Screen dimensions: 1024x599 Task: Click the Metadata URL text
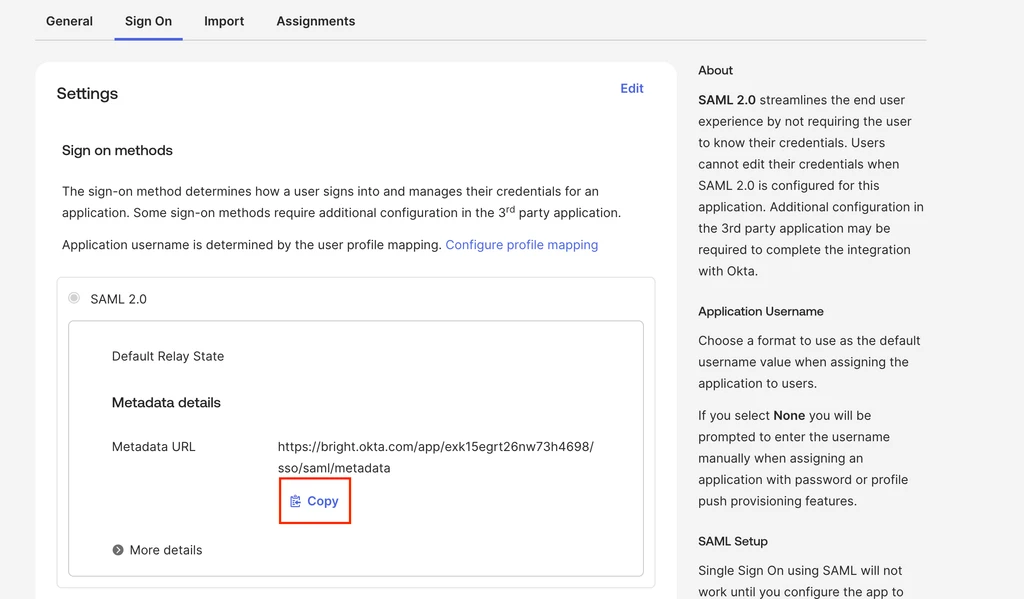click(x=436, y=457)
